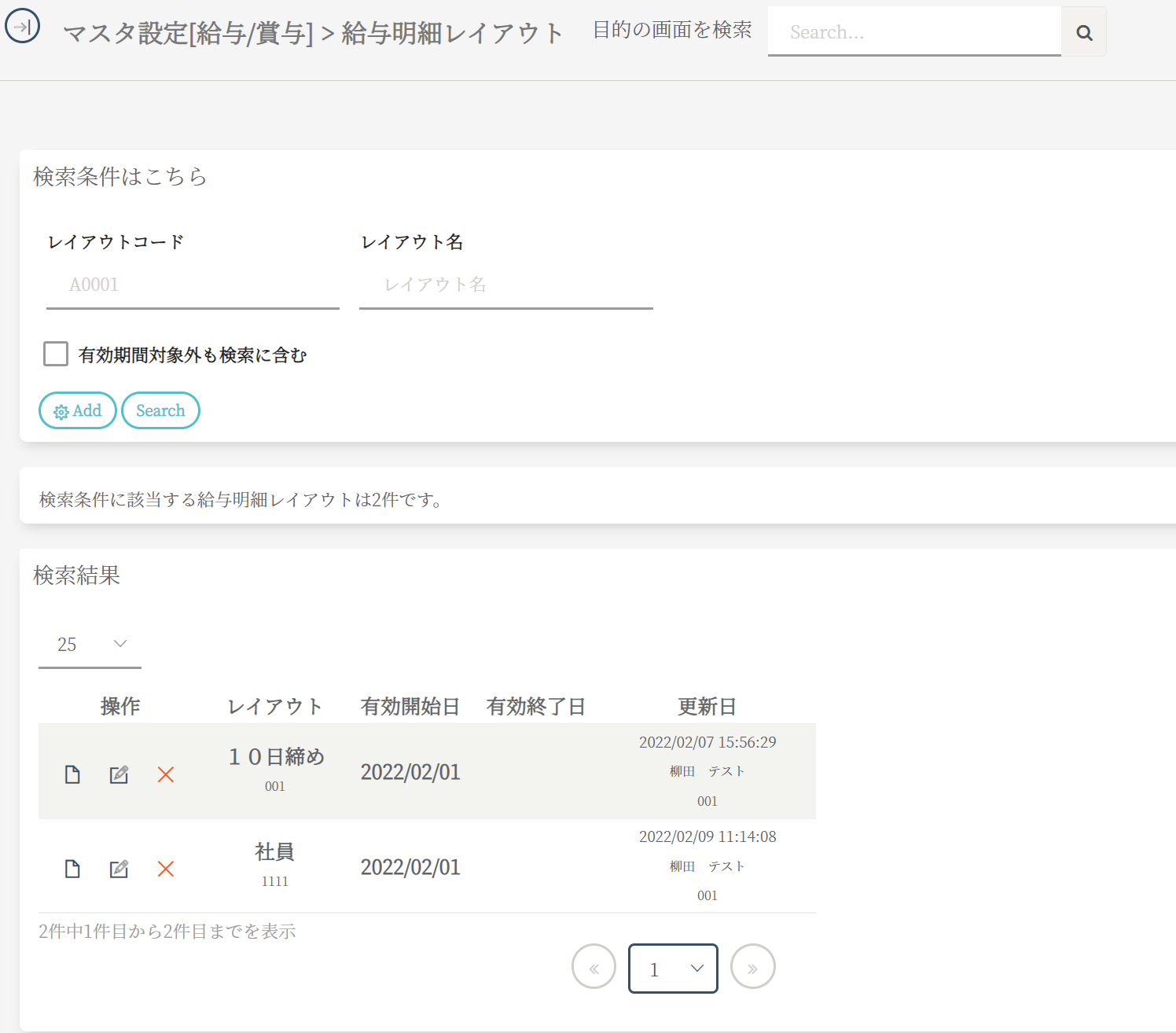Delete the 社員 layout with red X
Screen dimensions: 1176x1033
pyautogui.click(x=166, y=869)
